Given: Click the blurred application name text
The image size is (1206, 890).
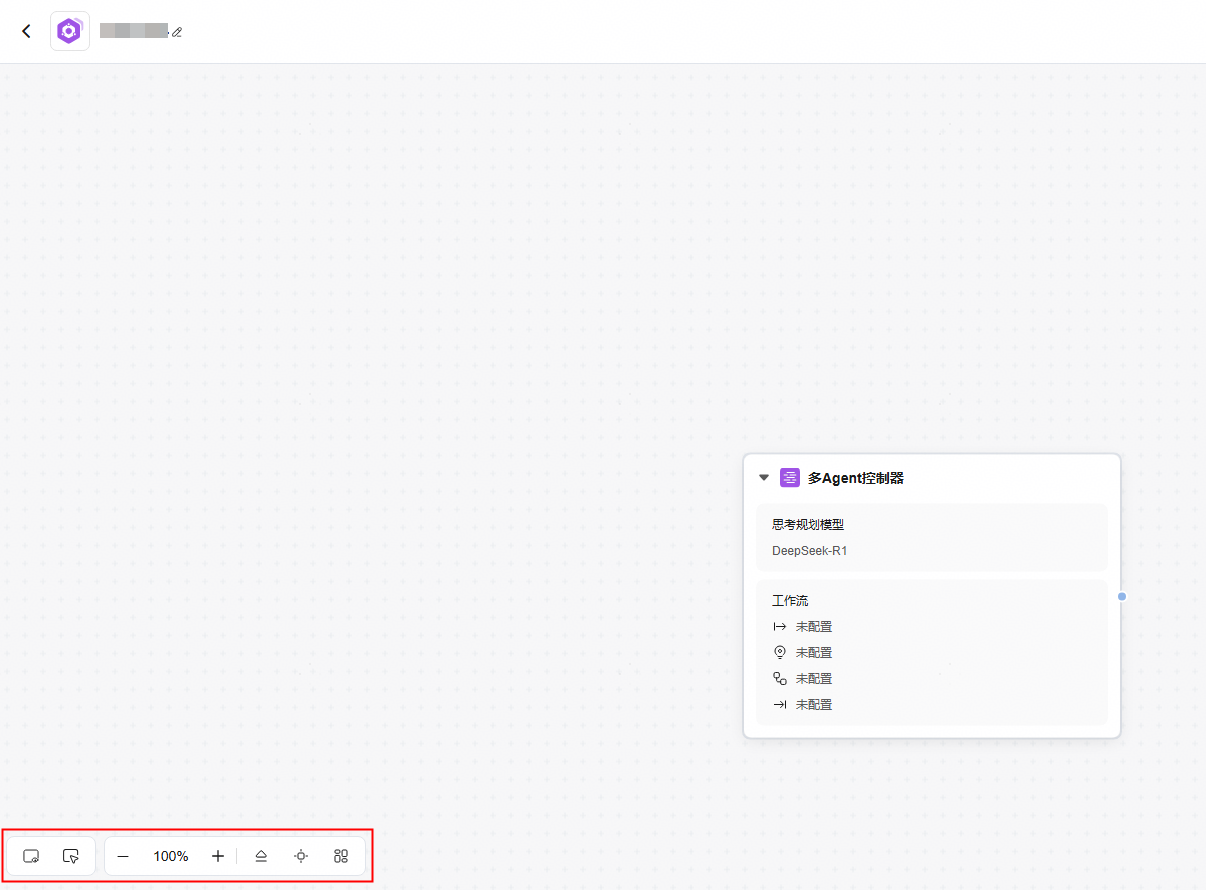Looking at the screenshot, I should 133,31.
